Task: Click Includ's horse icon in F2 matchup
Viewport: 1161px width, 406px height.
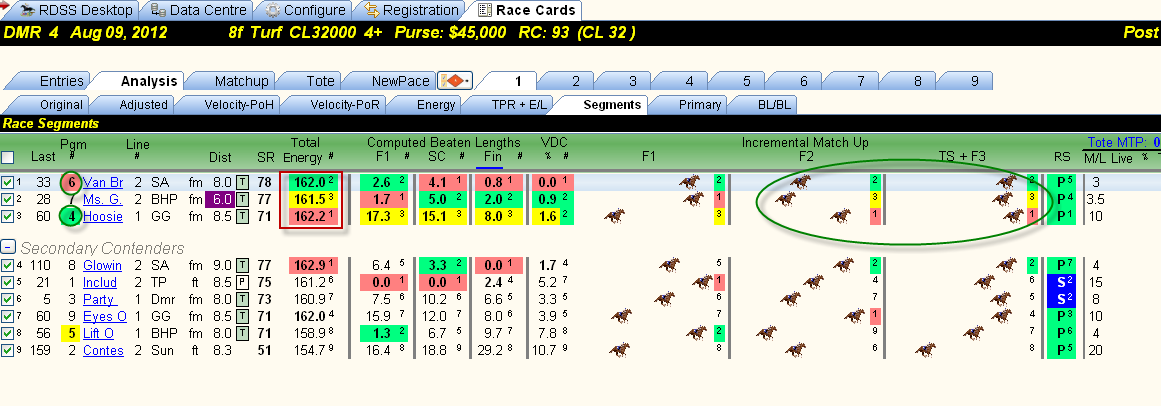Action: 812,282
